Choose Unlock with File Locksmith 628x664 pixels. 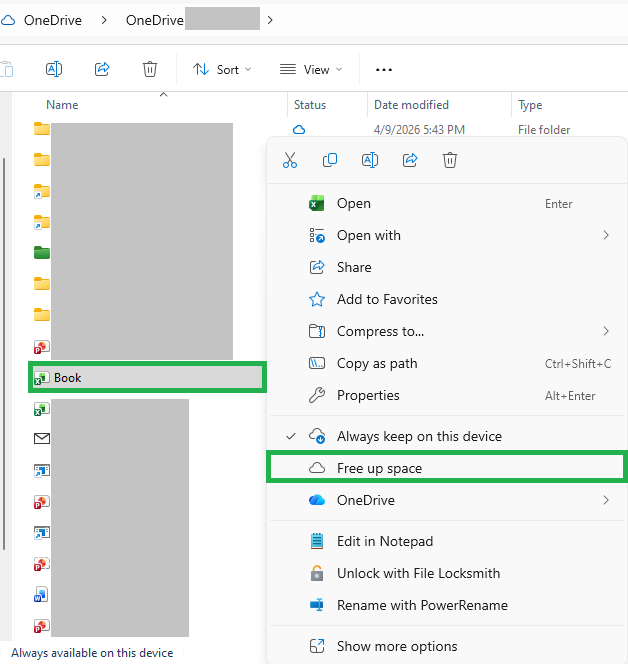point(449,573)
